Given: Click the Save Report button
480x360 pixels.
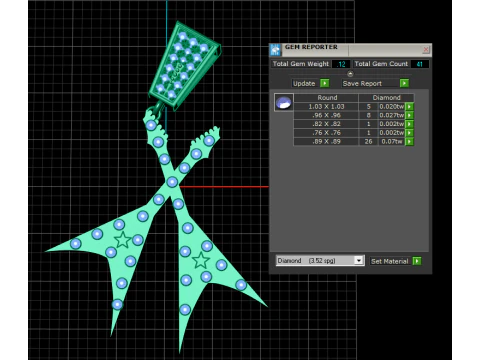Looking at the screenshot, I should tap(370, 83).
